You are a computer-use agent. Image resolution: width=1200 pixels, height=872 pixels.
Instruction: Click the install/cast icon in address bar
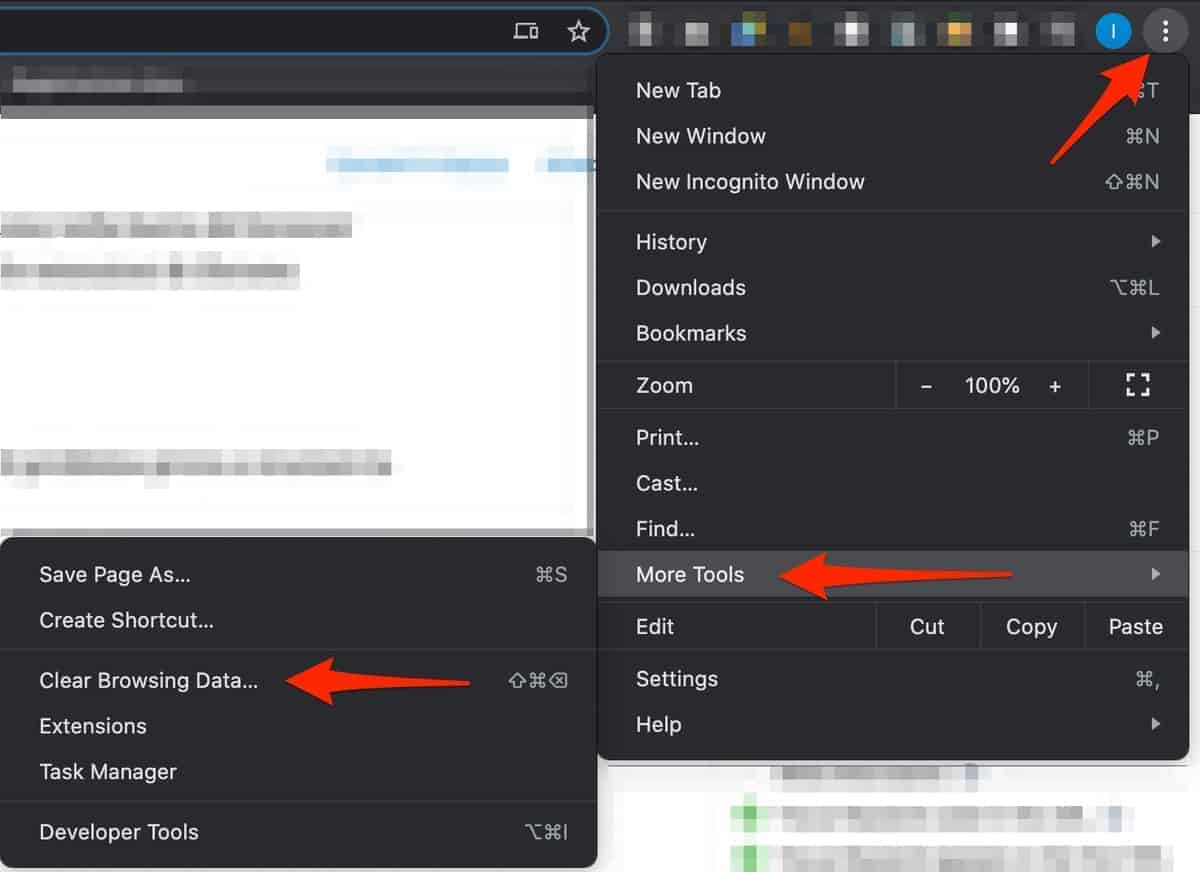click(x=526, y=32)
